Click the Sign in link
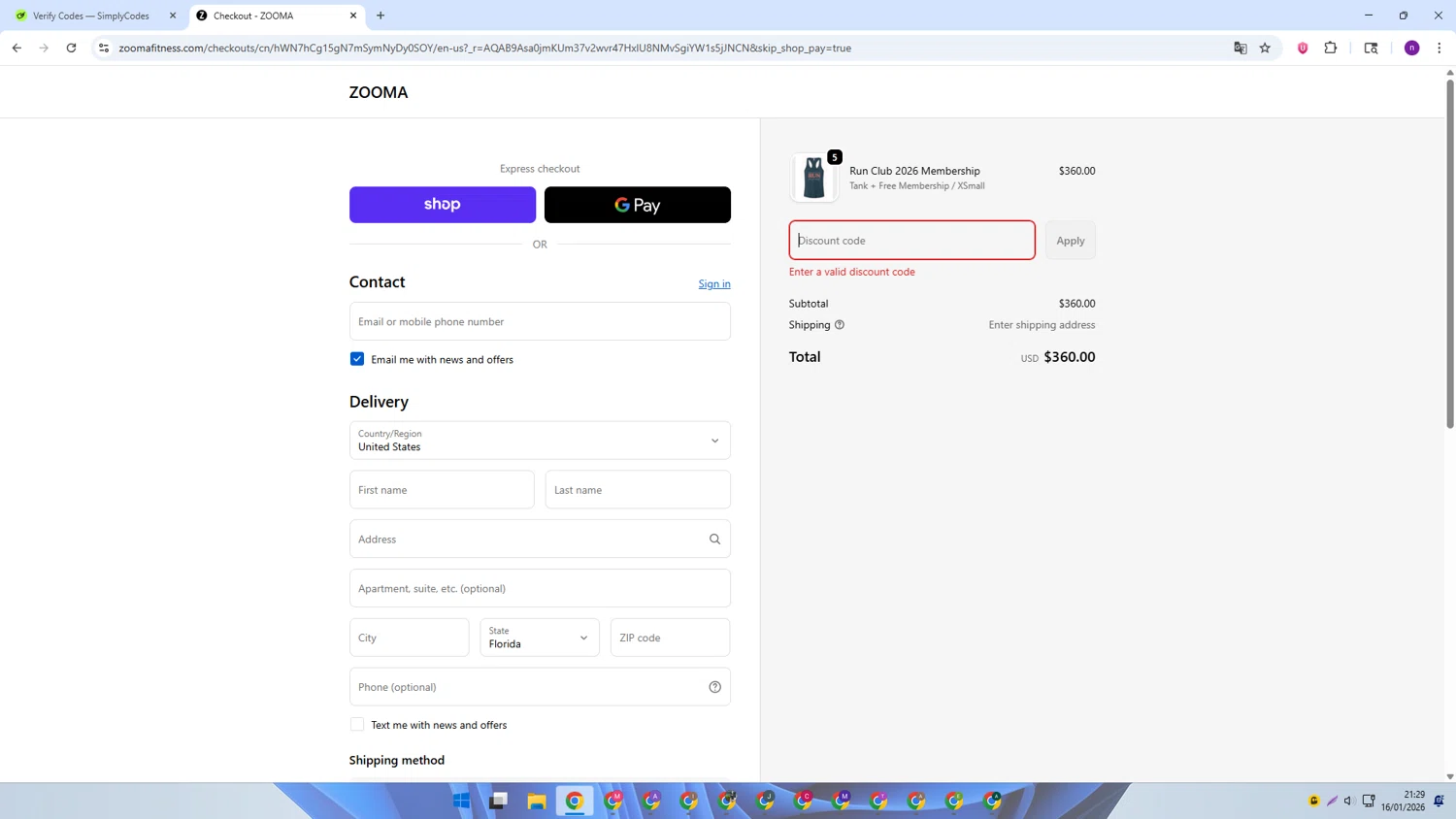Screen dimensions: 1456x819 714,284
